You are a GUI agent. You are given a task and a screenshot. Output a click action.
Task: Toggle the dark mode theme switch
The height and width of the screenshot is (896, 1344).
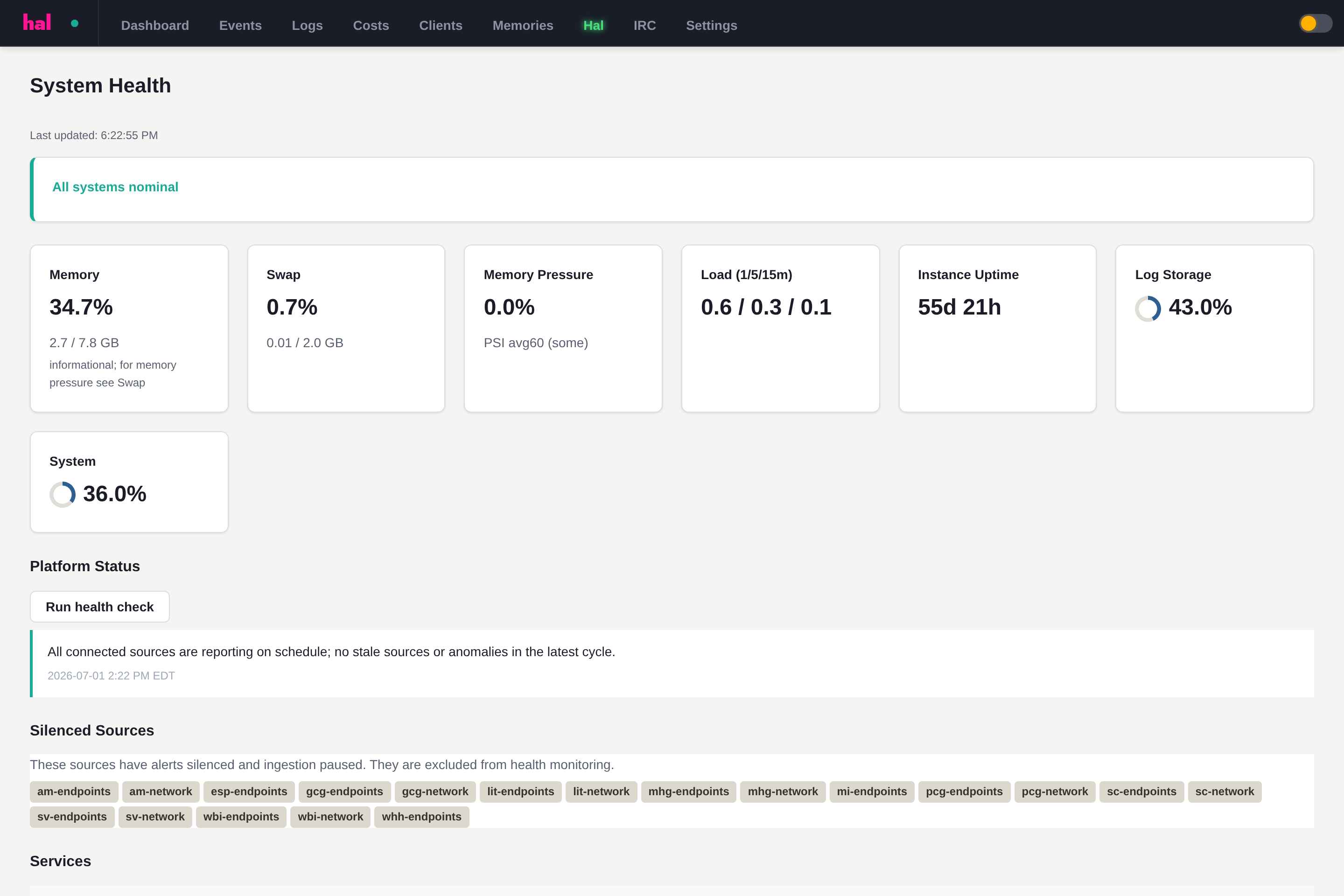tap(1315, 23)
